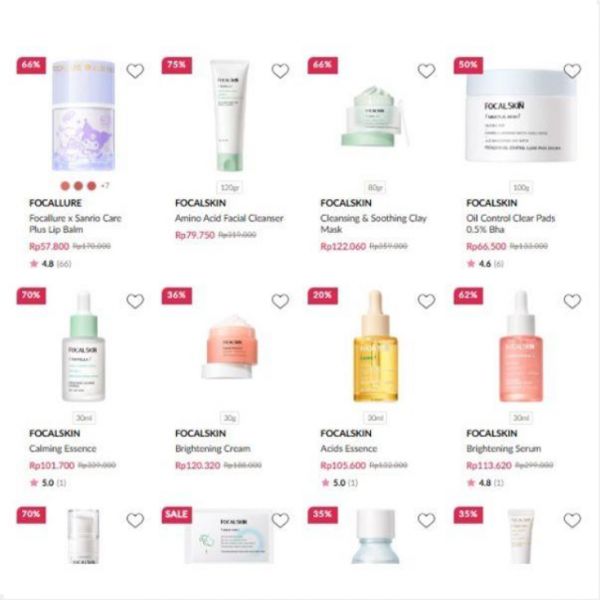600x600 pixels.
Task: Save Brightening Cream with heart icon
Action: [280, 301]
